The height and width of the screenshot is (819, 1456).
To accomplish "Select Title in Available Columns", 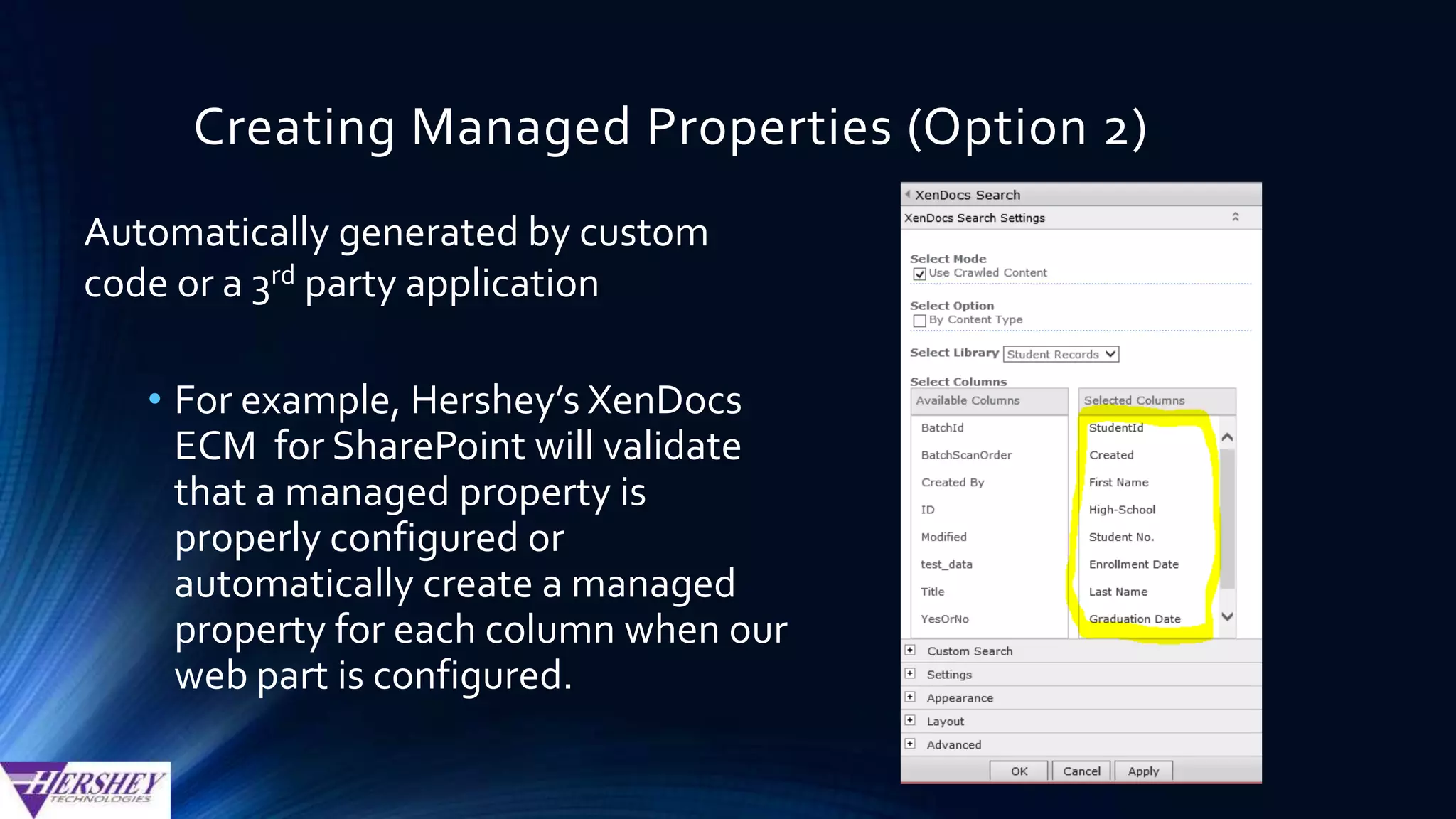I will [x=932, y=591].
